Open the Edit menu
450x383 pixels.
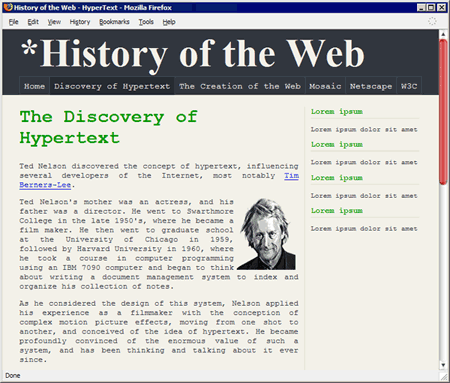click(x=33, y=22)
